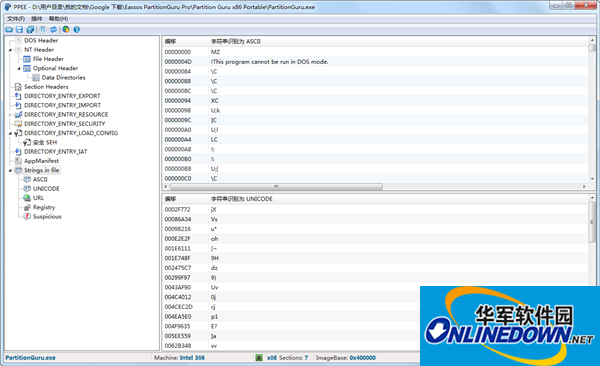Click the blue Help question-mark icon
The image size is (600, 366).
[77, 29]
